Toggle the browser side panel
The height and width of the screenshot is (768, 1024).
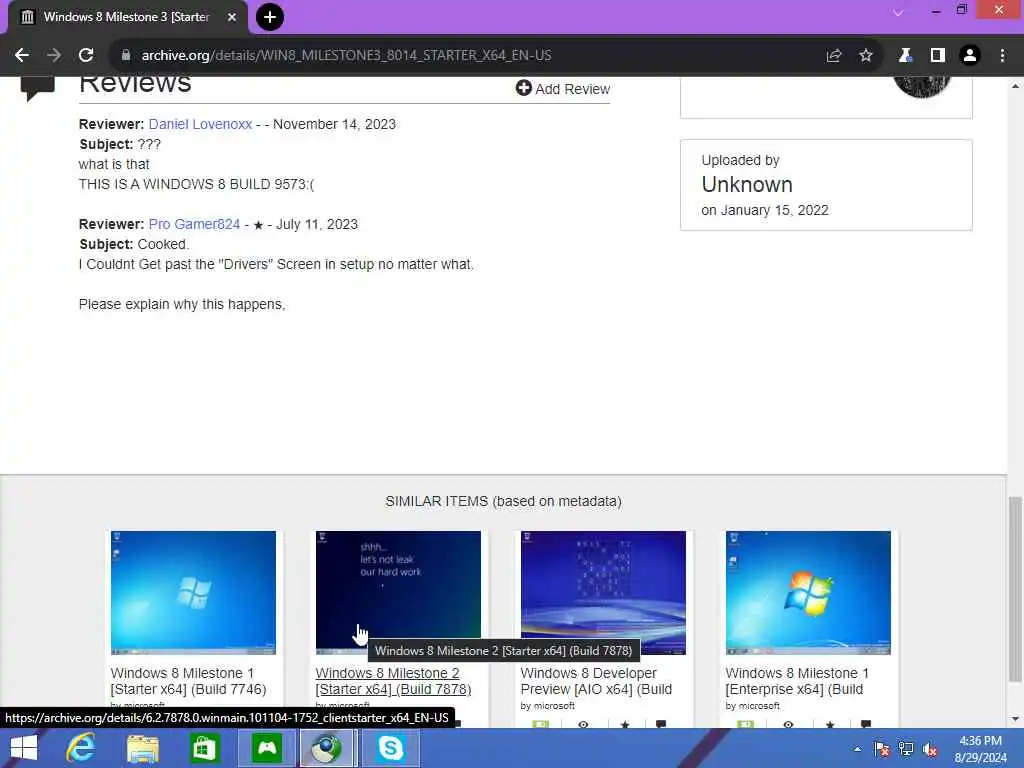[x=938, y=56]
